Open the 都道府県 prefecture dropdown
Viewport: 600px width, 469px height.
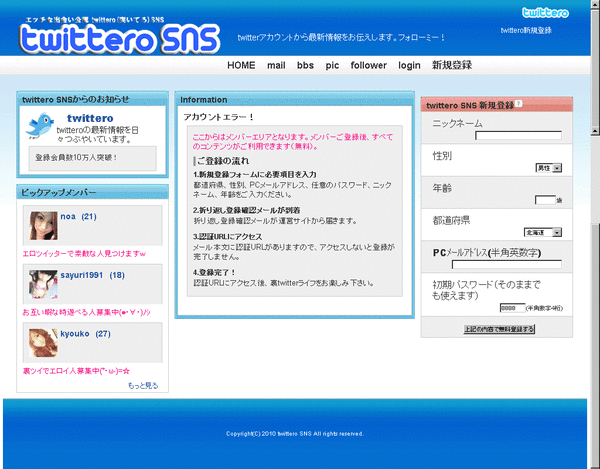pyautogui.click(x=543, y=232)
